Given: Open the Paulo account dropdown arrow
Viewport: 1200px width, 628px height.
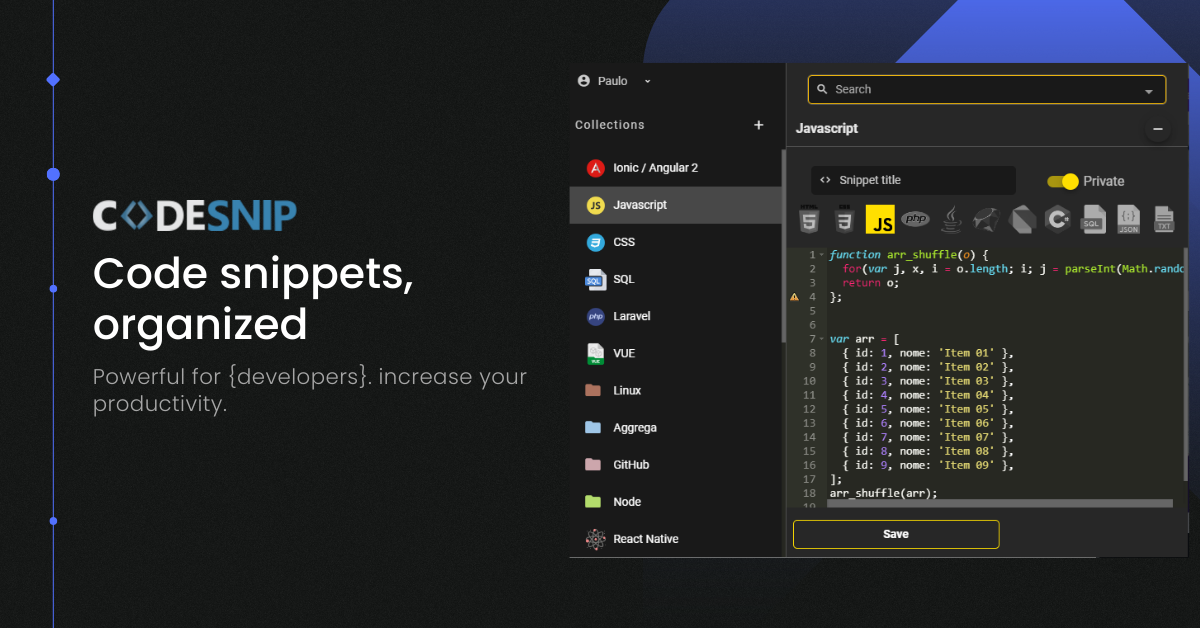Looking at the screenshot, I should [x=648, y=81].
